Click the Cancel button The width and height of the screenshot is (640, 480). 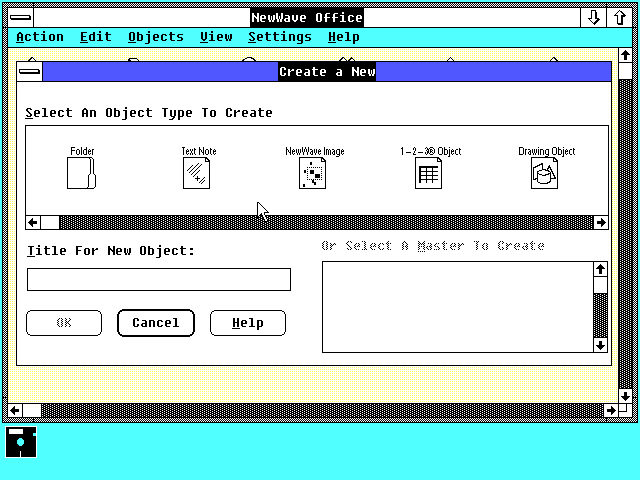click(156, 323)
